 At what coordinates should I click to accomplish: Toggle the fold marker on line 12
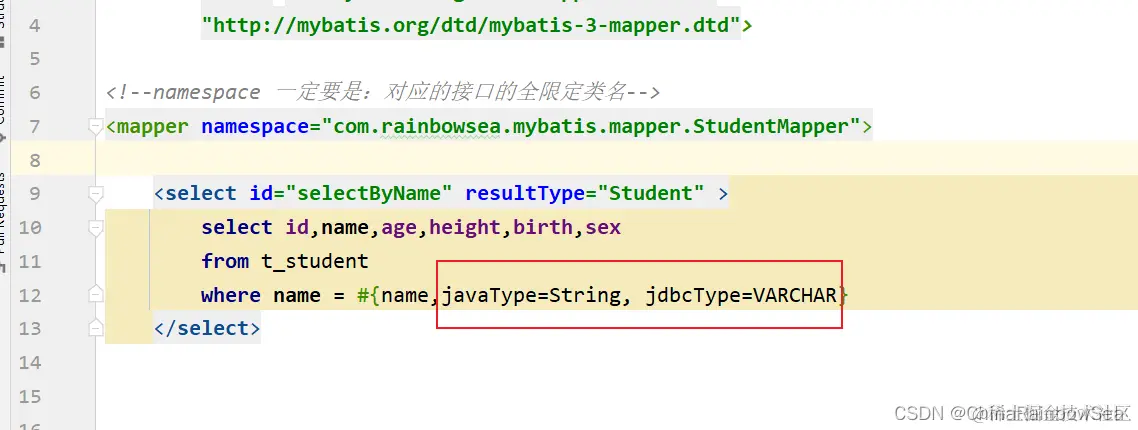point(95,295)
